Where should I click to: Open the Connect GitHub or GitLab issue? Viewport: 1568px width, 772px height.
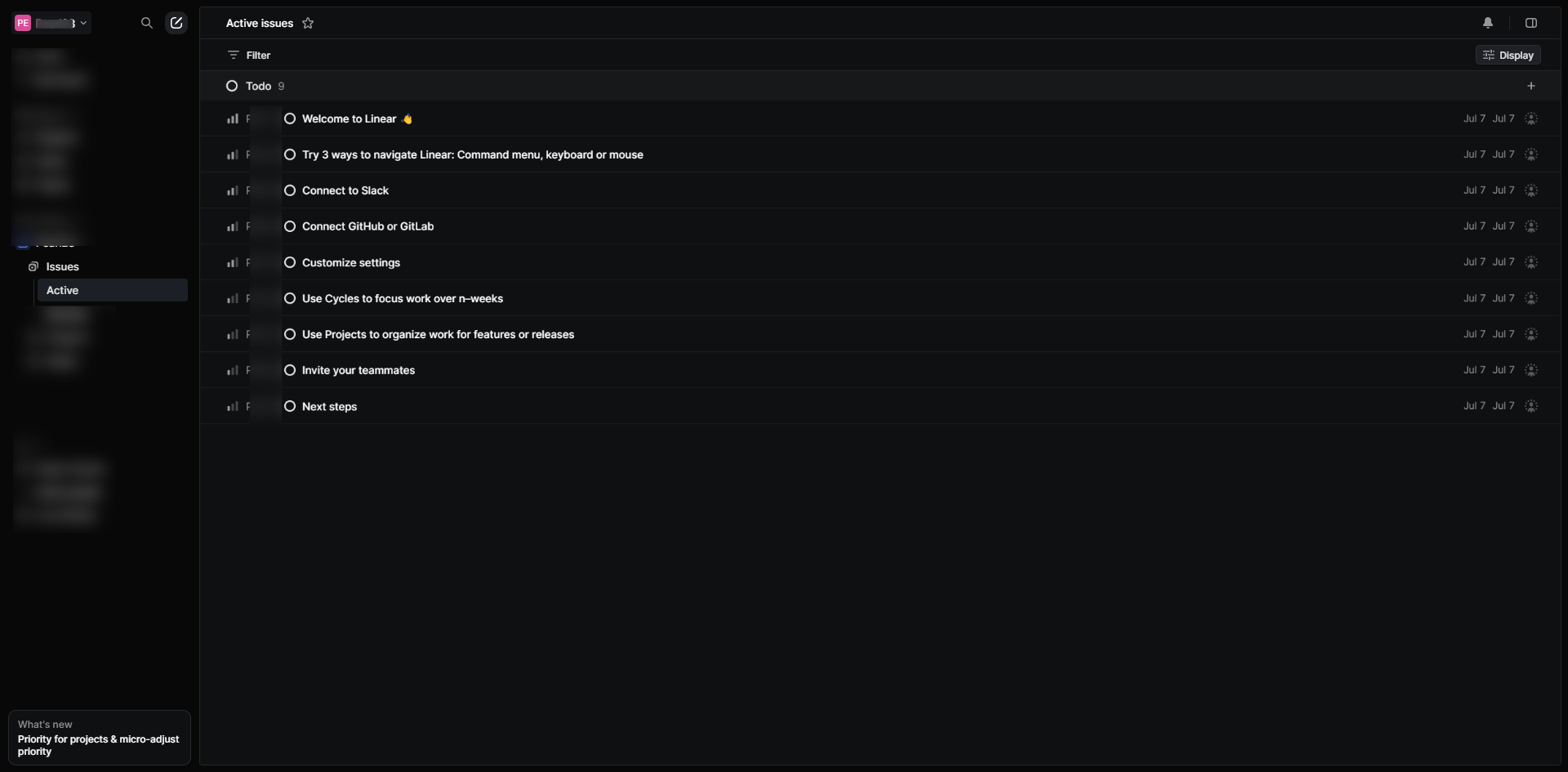[x=367, y=226]
